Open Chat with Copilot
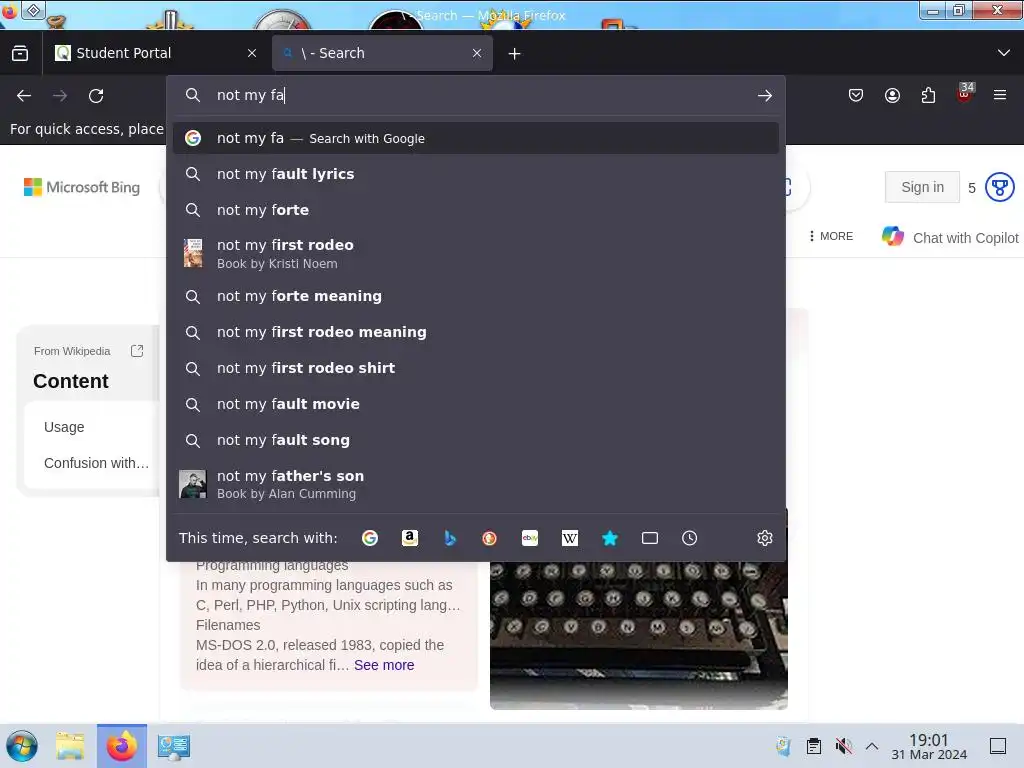The width and height of the screenshot is (1024, 768). click(x=950, y=237)
